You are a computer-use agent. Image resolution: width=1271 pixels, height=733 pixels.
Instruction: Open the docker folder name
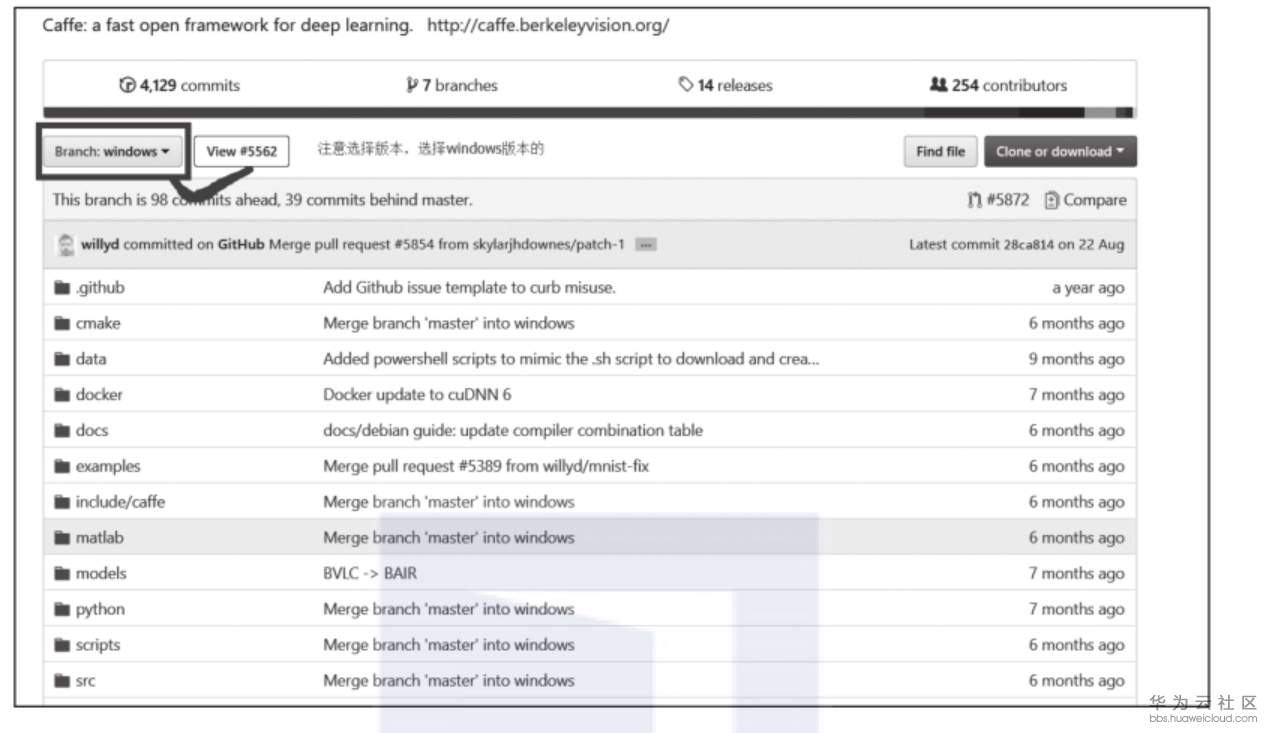[x=99, y=395]
